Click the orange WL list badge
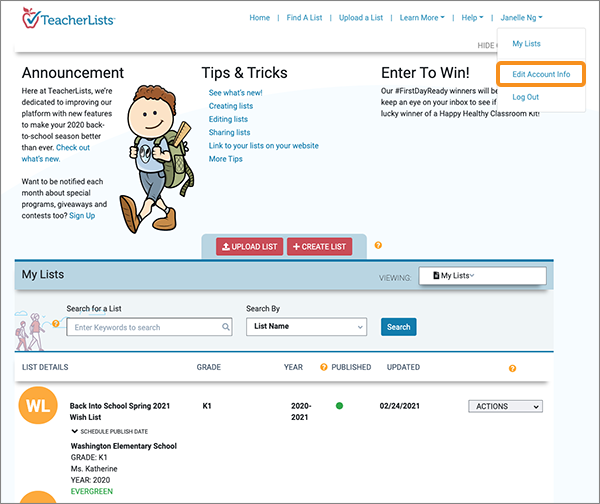The width and height of the screenshot is (600, 504). pyautogui.click(x=38, y=405)
